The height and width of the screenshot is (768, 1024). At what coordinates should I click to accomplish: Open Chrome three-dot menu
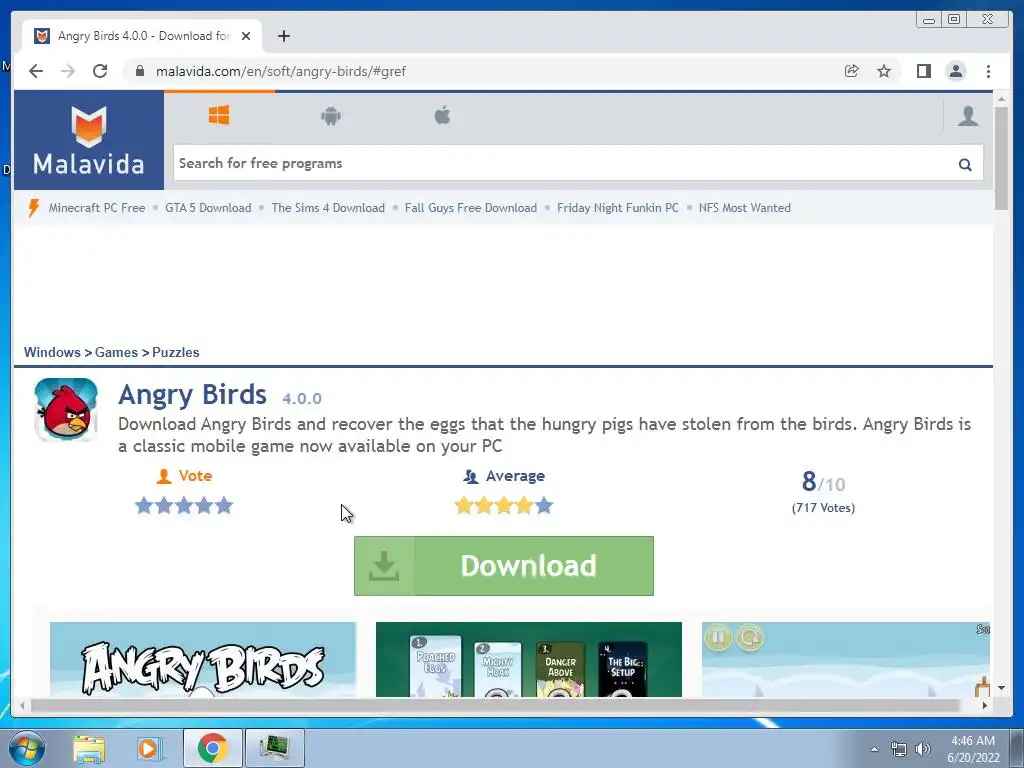click(x=988, y=71)
